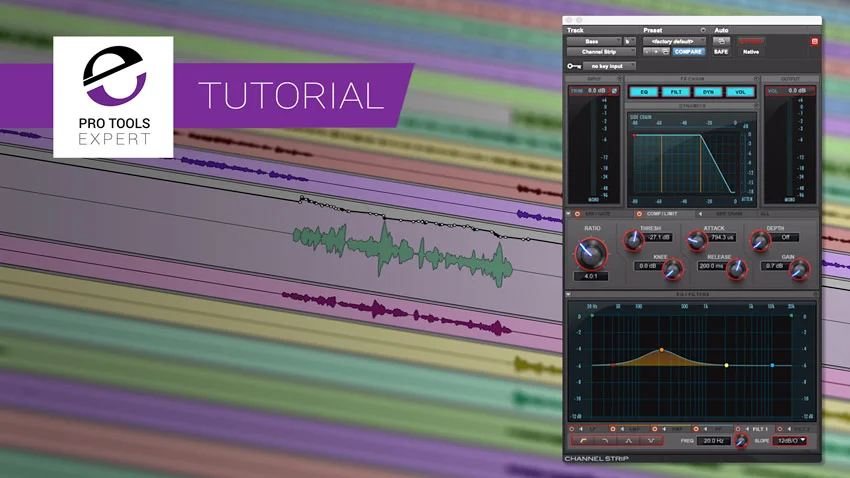Open the no key input dropdown
The height and width of the screenshot is (478, 850).
[609, 66]
